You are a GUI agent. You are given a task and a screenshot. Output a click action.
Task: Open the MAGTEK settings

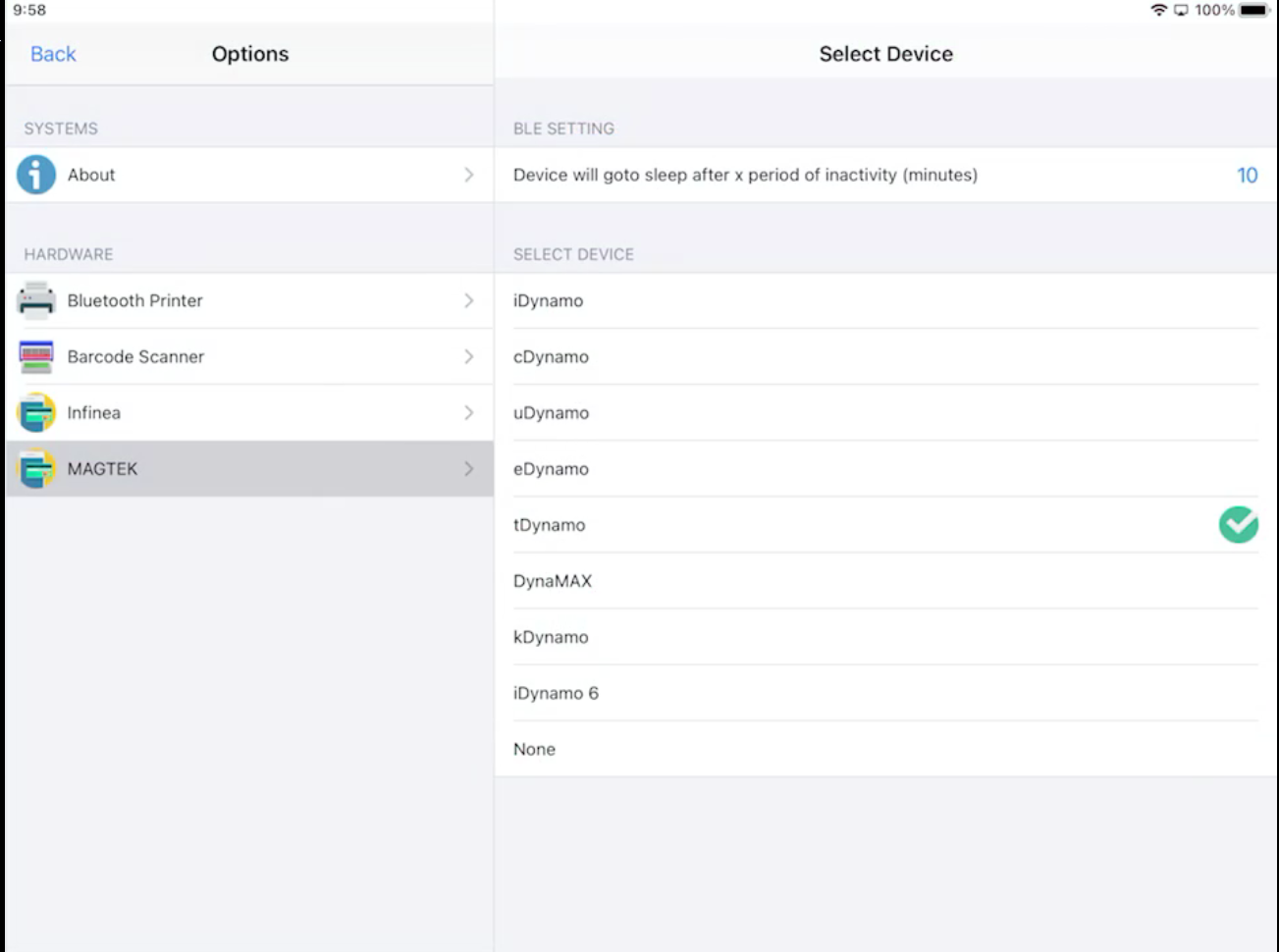click(249, 468)
